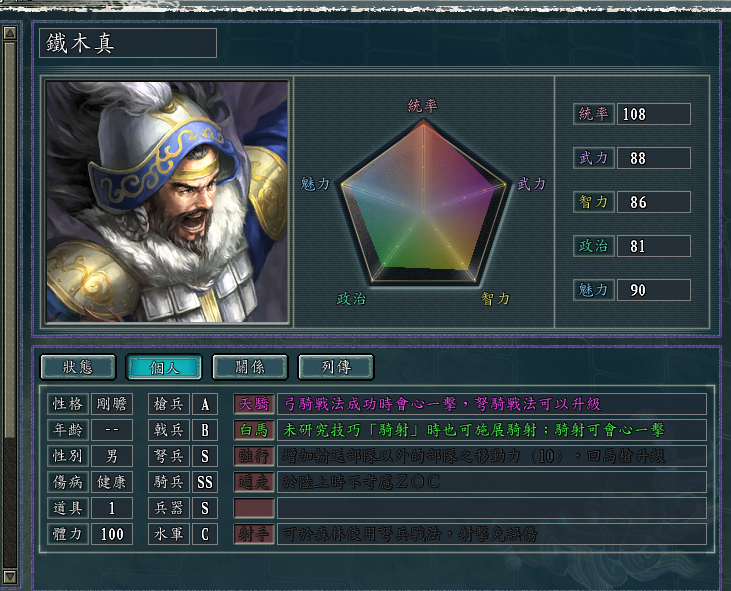Viewport: 731px width, 591px height.
Task: Click the 智力 value 86
Action: pyautogui.click(x=654, y=202)
